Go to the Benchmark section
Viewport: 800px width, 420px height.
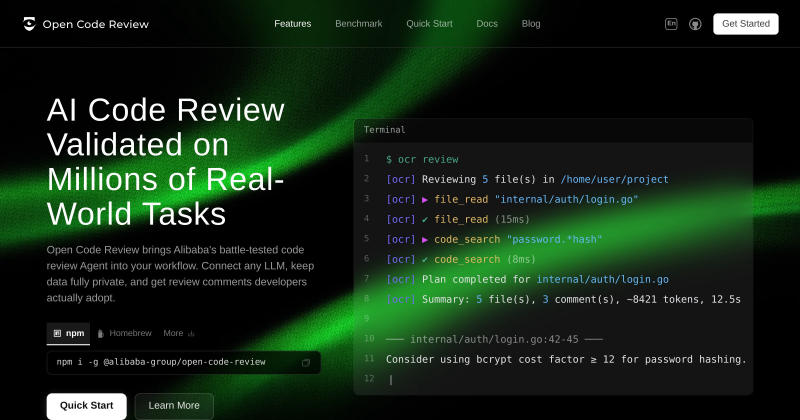pos(359,23)
